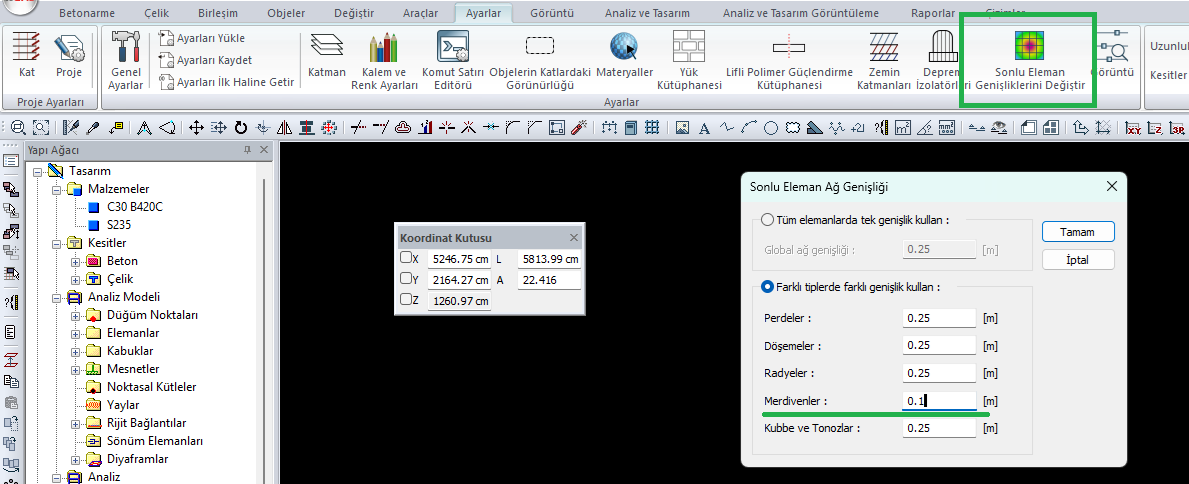Expand the Düğüm Noktaları node

pos(75,316)
